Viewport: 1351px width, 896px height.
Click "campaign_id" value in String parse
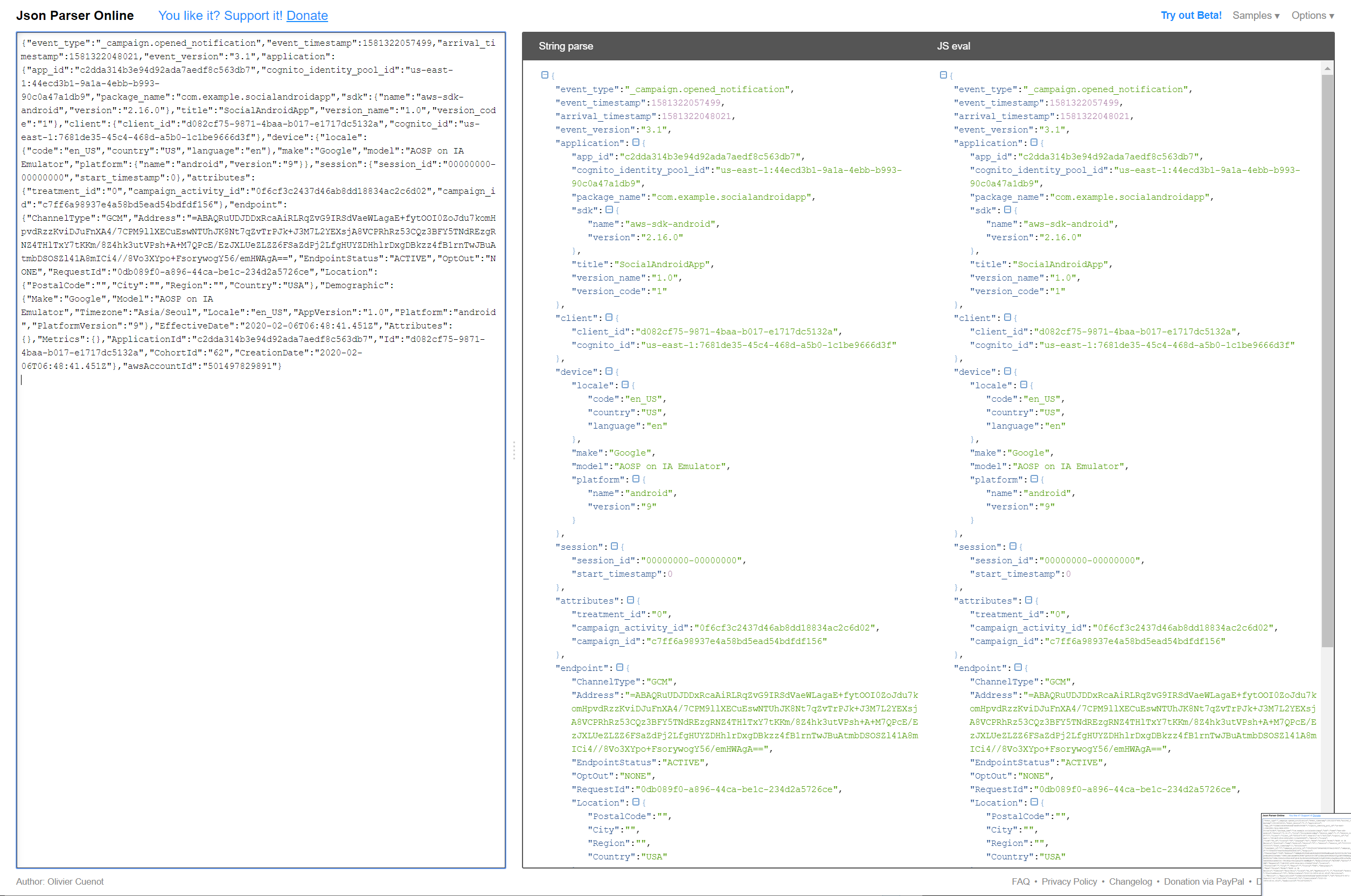736,641
